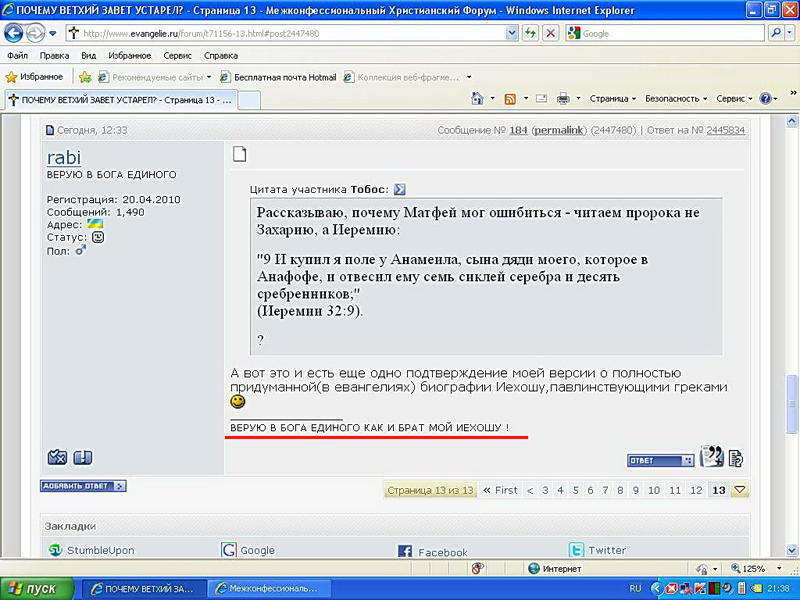Click the StumbleUpon bookmark icon

(56, 550)
